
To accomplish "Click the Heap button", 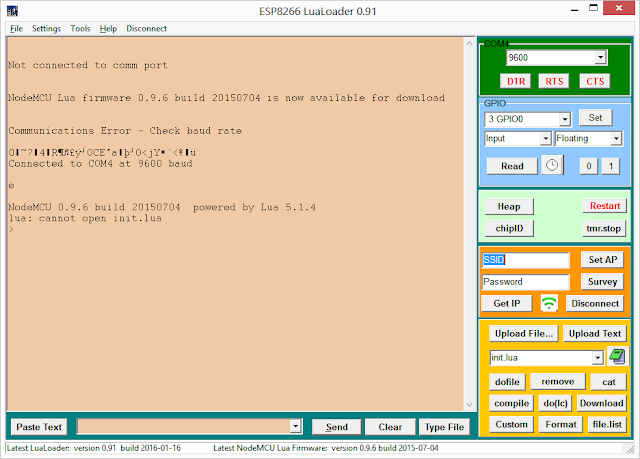I will [x=509, y=206].
